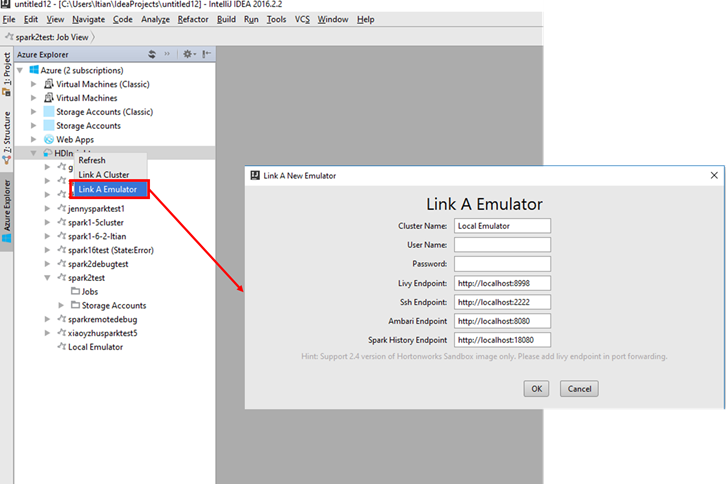Click the double-chevron more icon in Azure Explorer
Viewport: 726px width, 484px height.
(x=167, y=54)
